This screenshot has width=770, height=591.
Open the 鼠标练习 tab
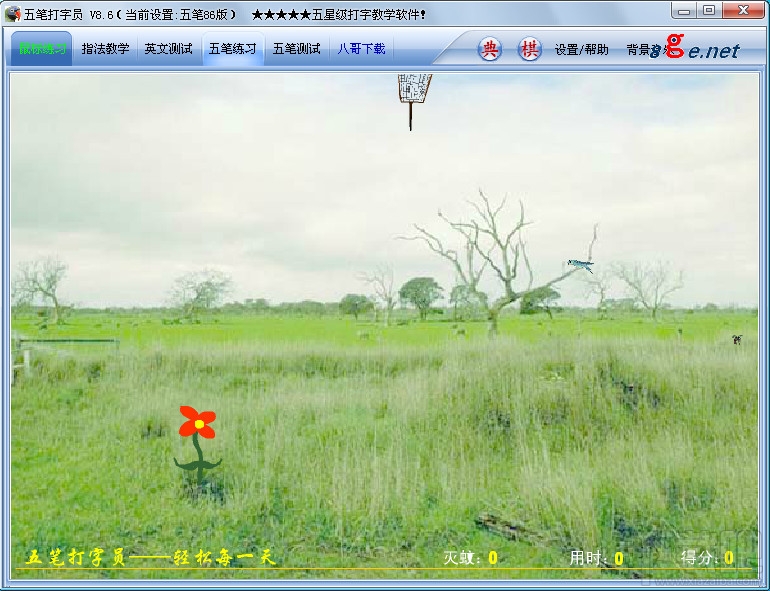[x=42, y=49]
